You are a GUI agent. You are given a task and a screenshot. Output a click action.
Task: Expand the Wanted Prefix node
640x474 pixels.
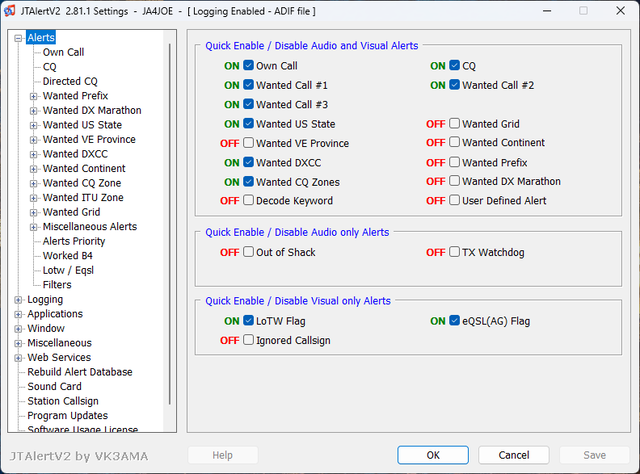tap(33, 96)
